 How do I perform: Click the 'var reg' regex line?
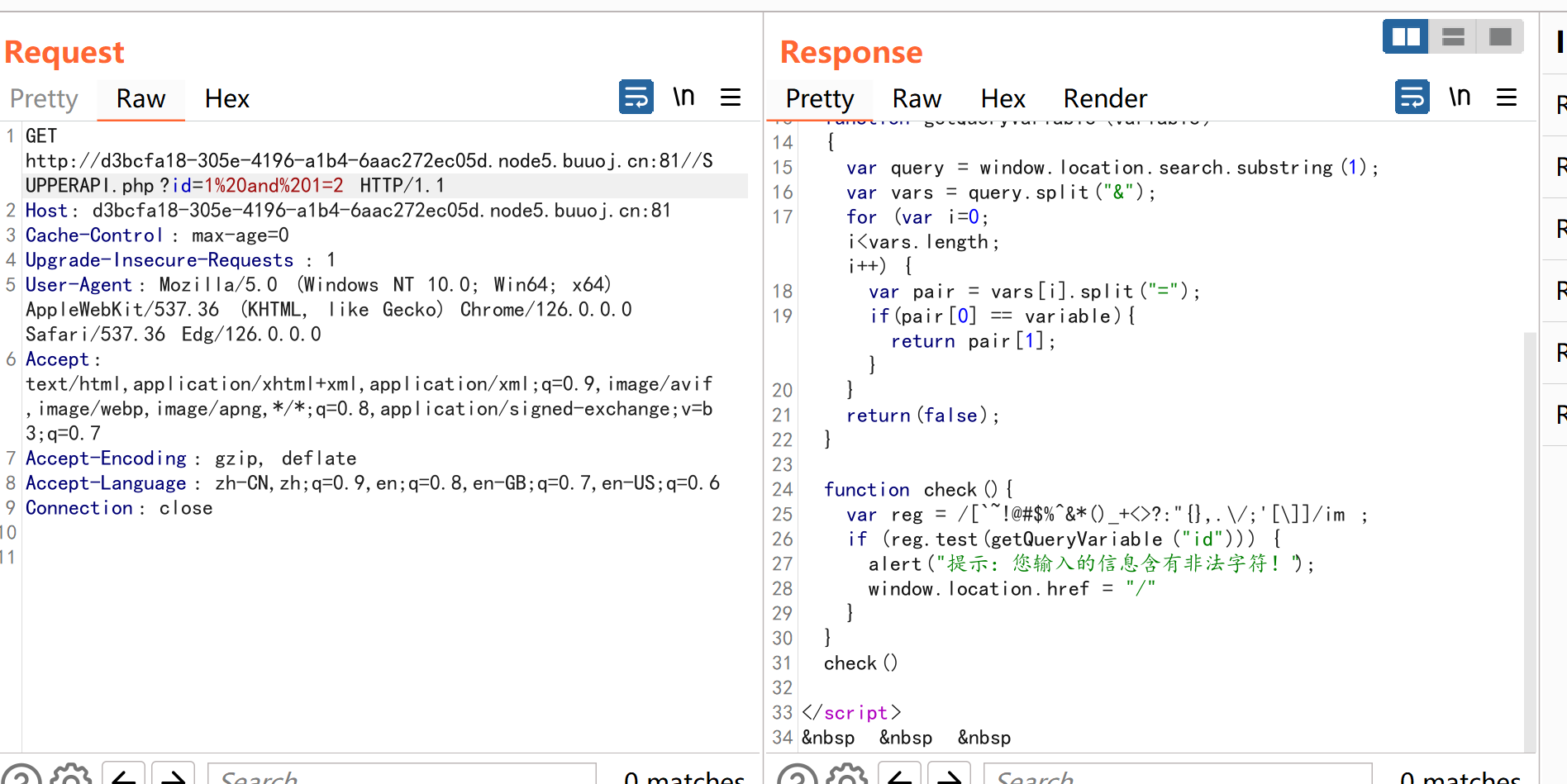point(1107,515)
